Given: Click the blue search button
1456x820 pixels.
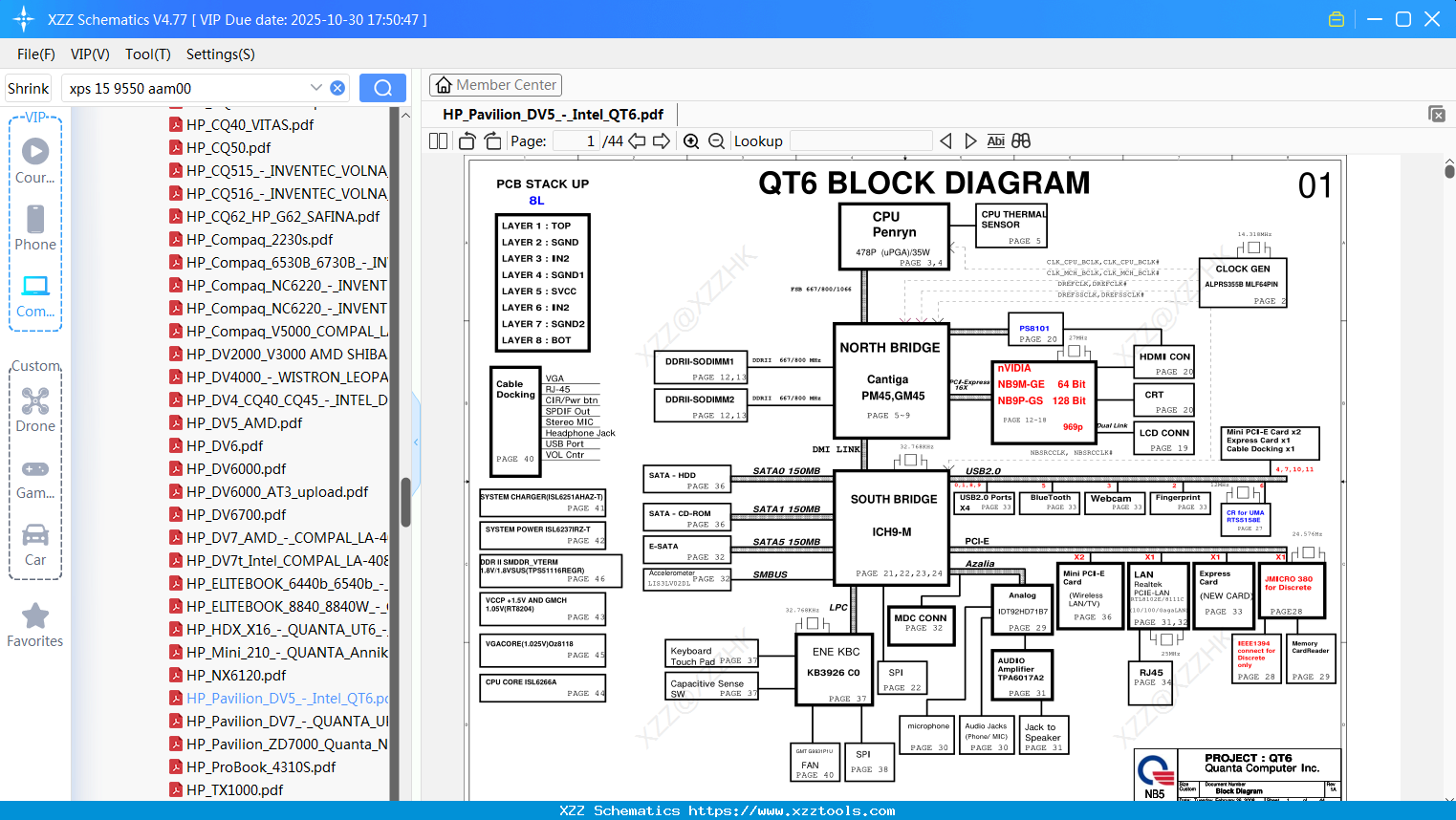Looking at the screenshot, I should click(382, 88).
